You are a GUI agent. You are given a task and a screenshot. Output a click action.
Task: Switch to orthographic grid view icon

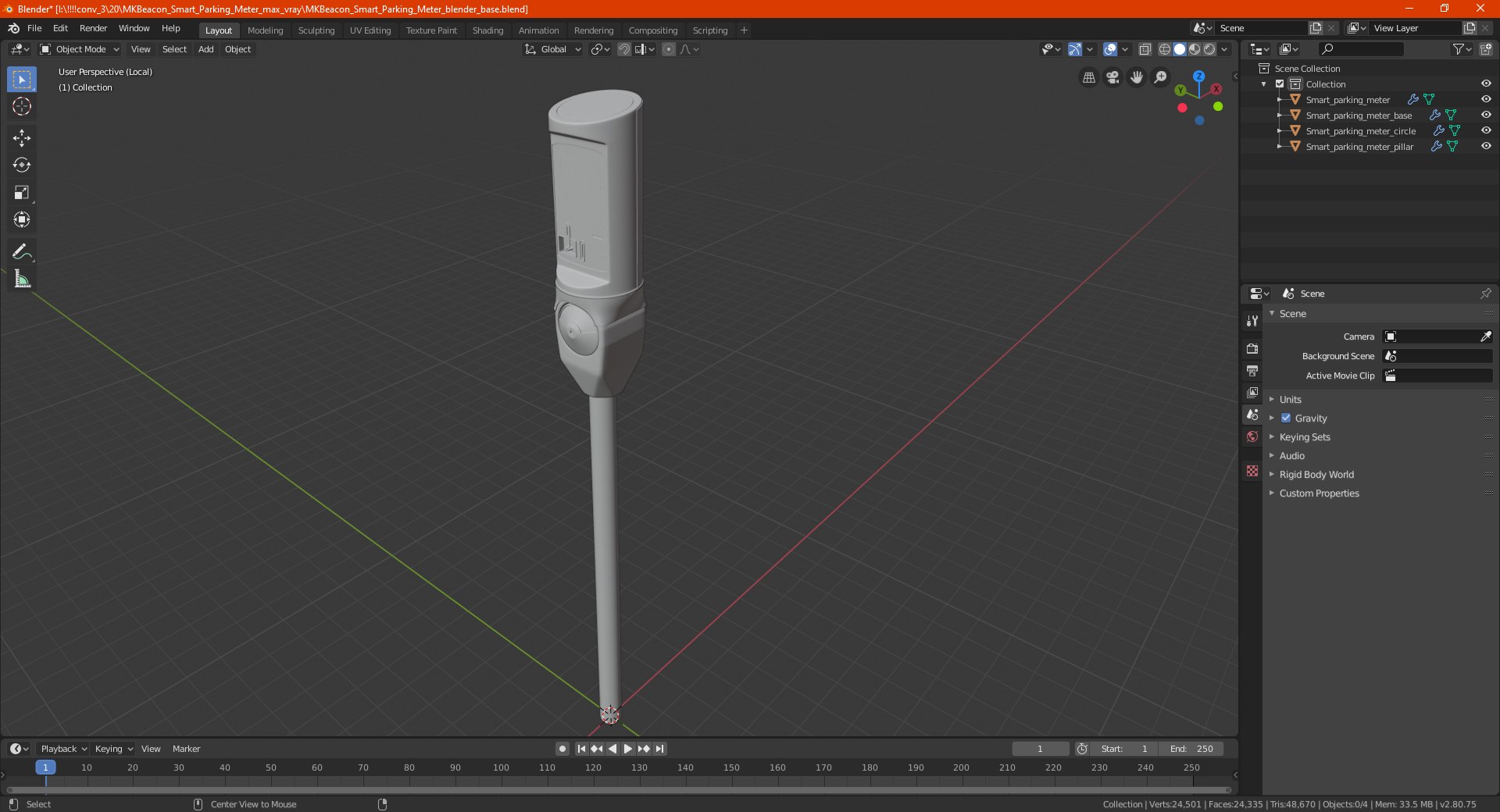click(x=1088, y=77)
